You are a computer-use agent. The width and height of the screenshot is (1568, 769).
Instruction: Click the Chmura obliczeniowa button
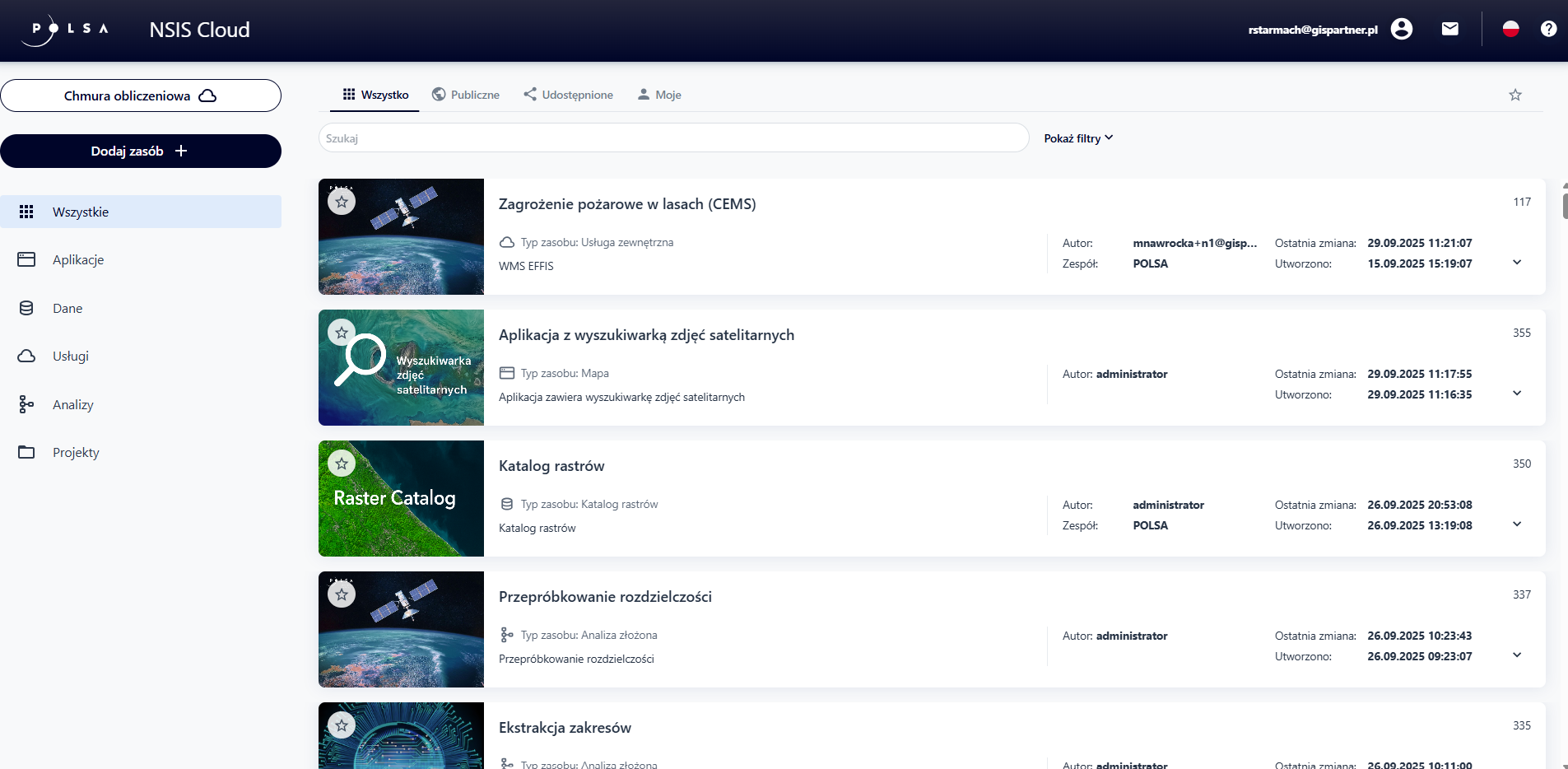(x=140, y=96)
